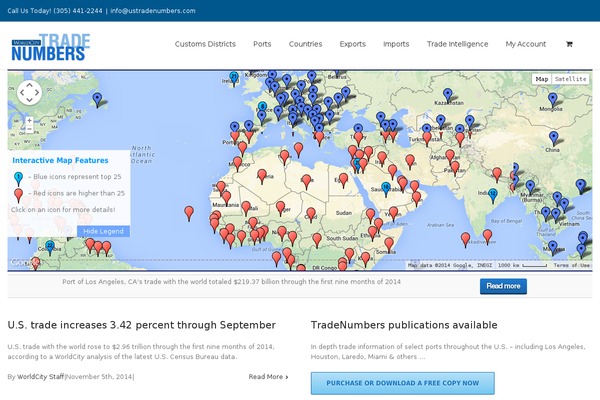Image resolution: width=600 pixels, height=400 pixels.
Task: Click the phone number (305) 441-2244
Action: 78,11
